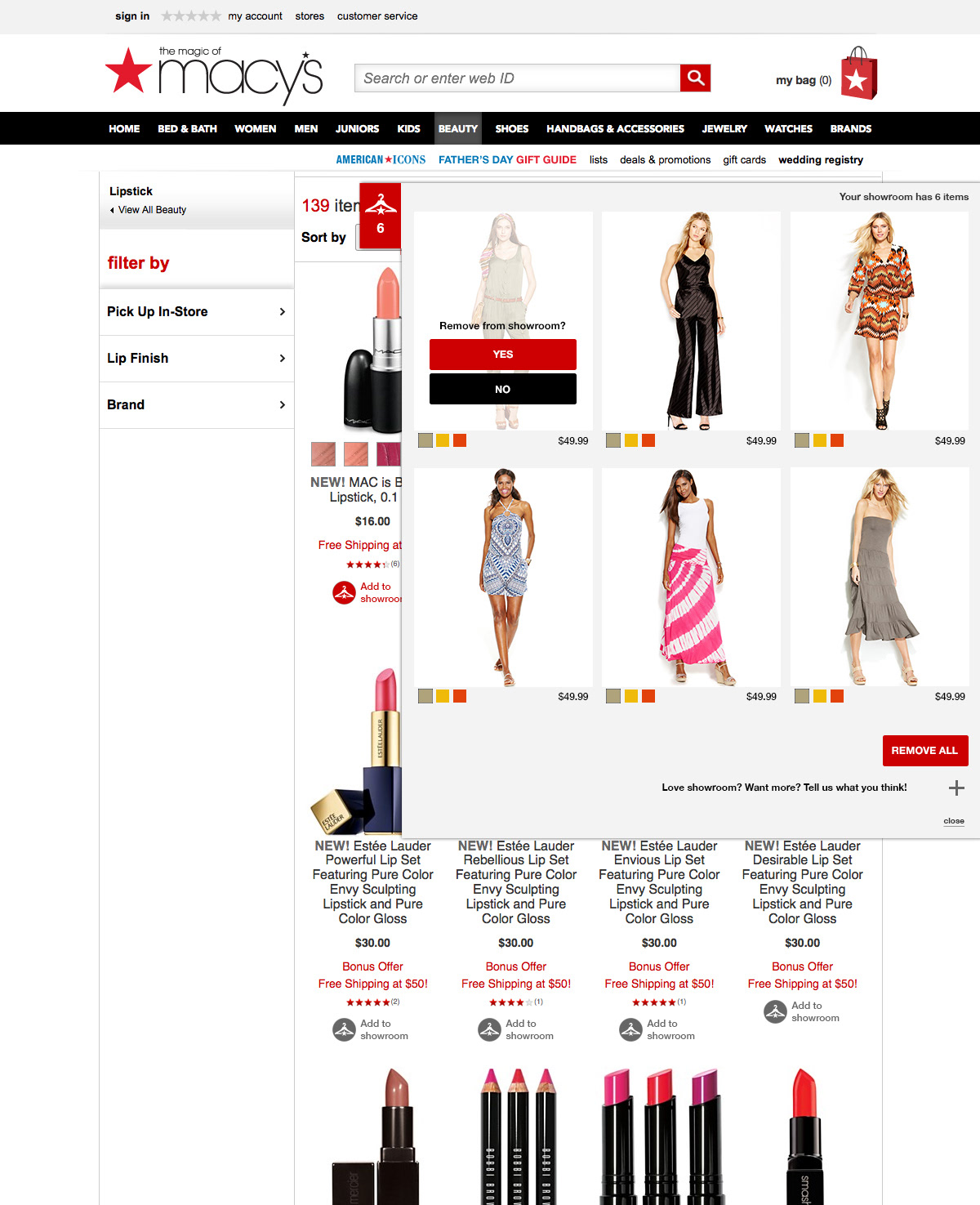Screen dimensions: 980x1205
Task: Open the JUNIORS menu
Action: [x=357, y=128]
